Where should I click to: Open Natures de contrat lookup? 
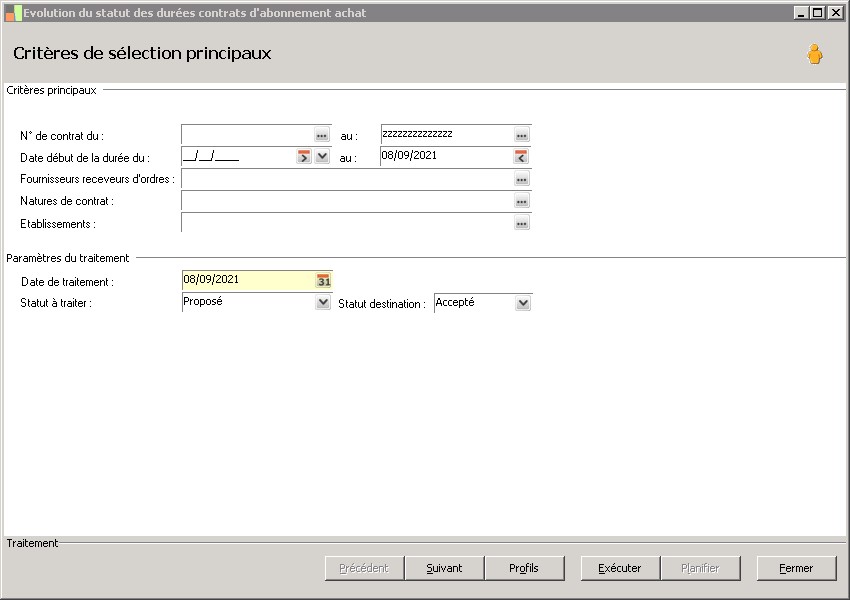click(521, 202)
